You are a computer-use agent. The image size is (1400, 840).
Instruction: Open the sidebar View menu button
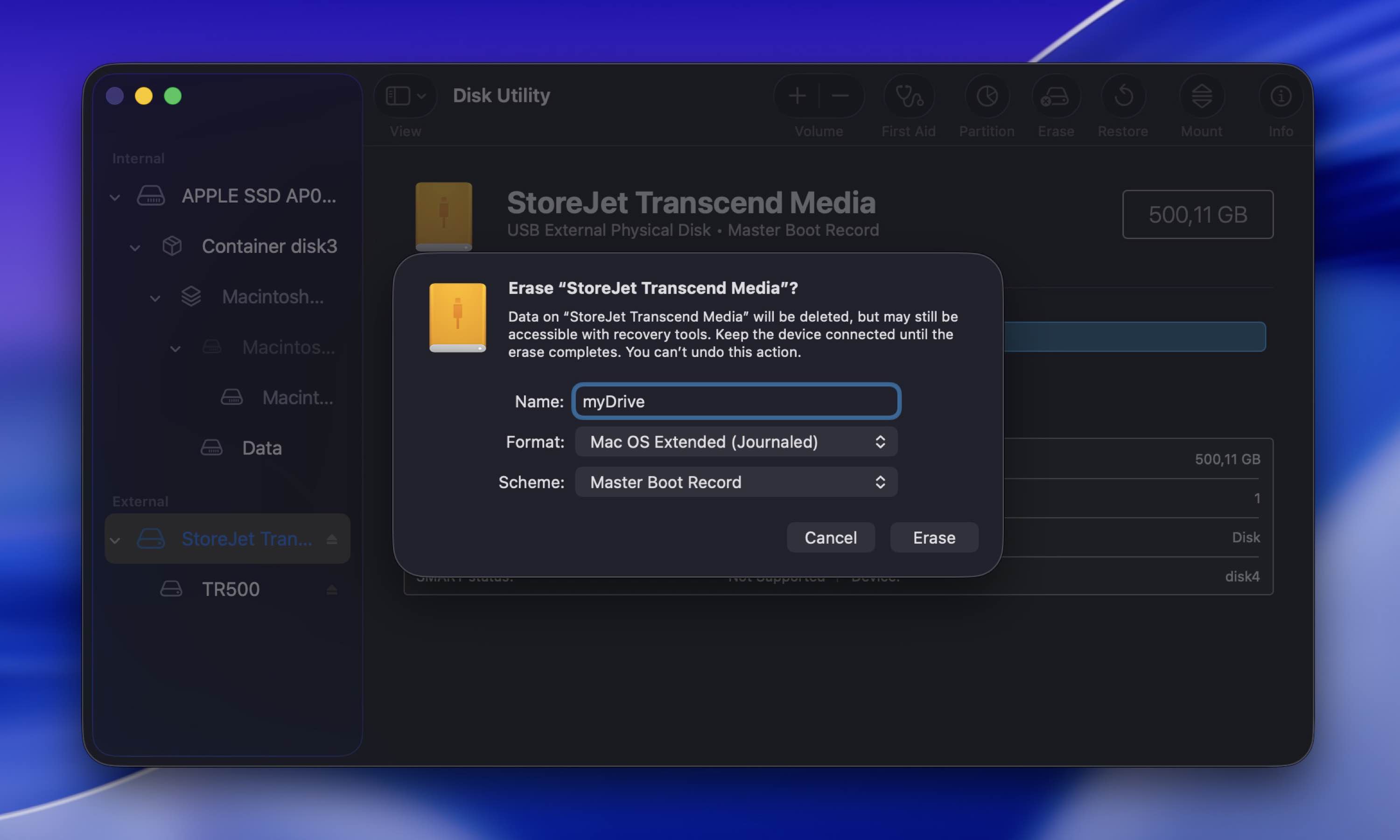[405, 96]
